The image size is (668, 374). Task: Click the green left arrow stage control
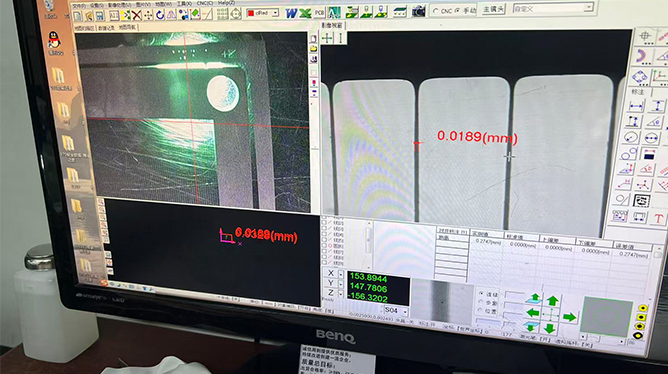point(533,312)
